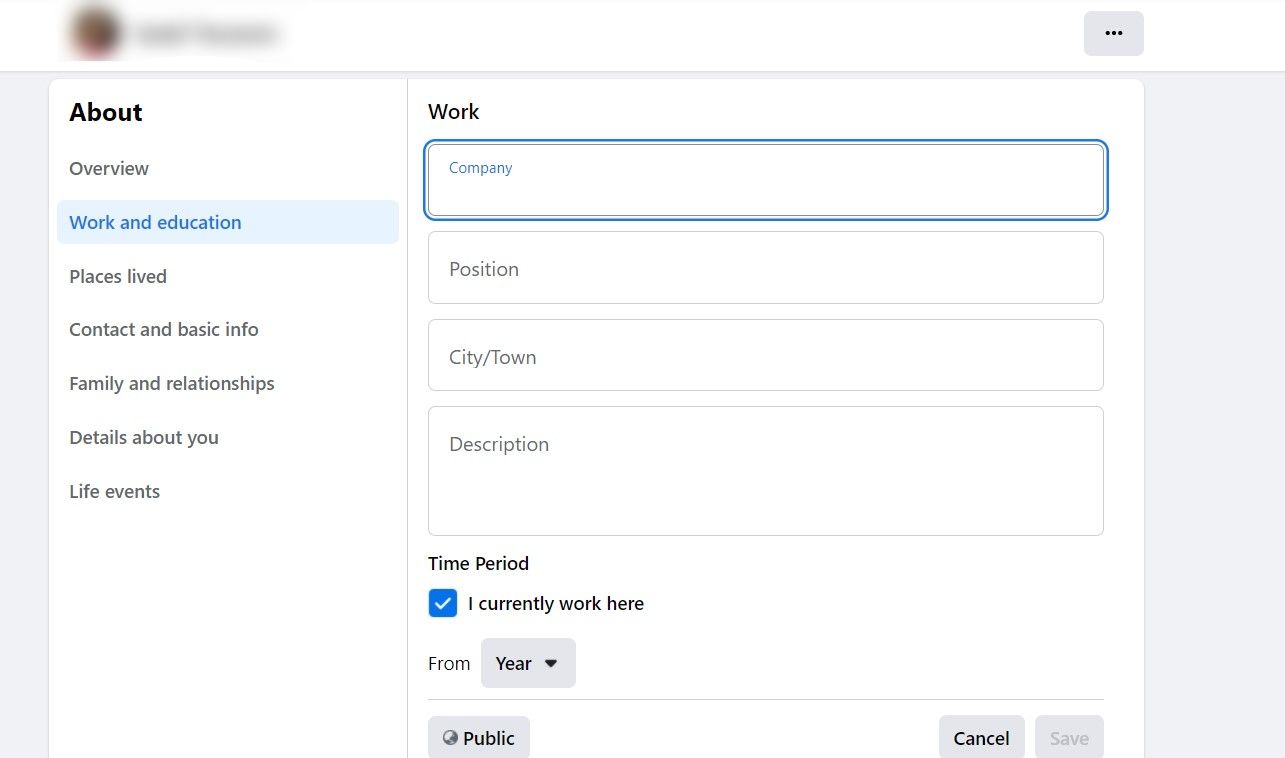Click the Cancel button
The height and width of the screenshot is (758, 1285).
tap(981, 737)
